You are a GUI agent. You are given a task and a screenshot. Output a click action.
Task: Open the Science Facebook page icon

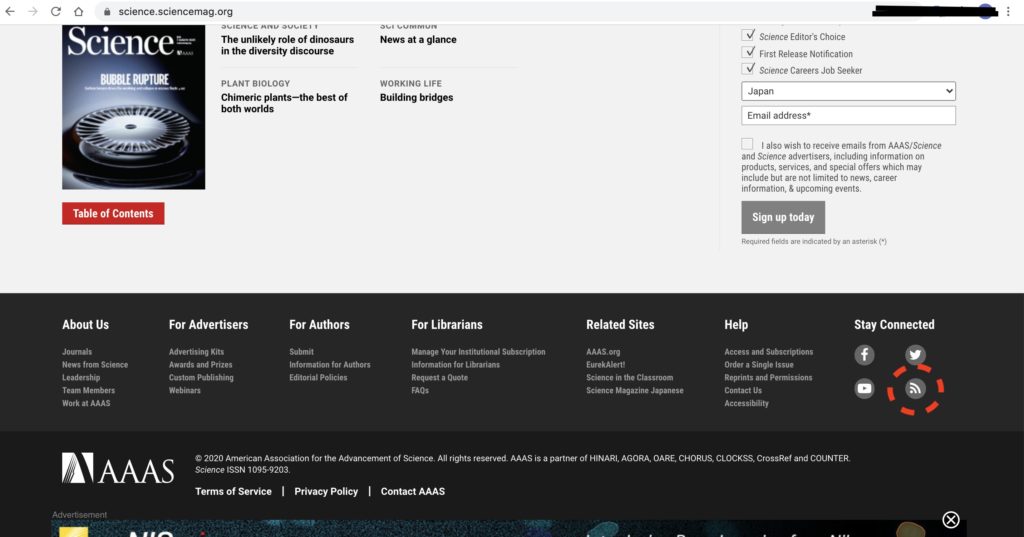pyautogui.click(x=864, y=355)
